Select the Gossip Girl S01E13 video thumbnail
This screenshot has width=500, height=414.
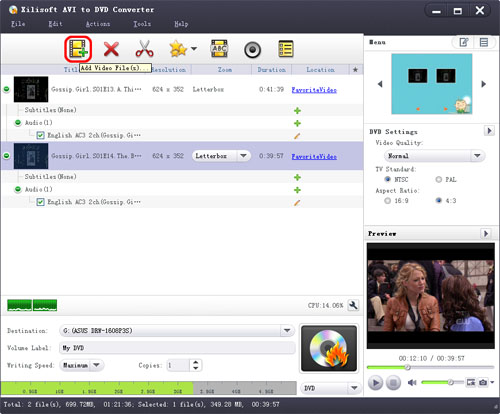(x=31, y=89)
